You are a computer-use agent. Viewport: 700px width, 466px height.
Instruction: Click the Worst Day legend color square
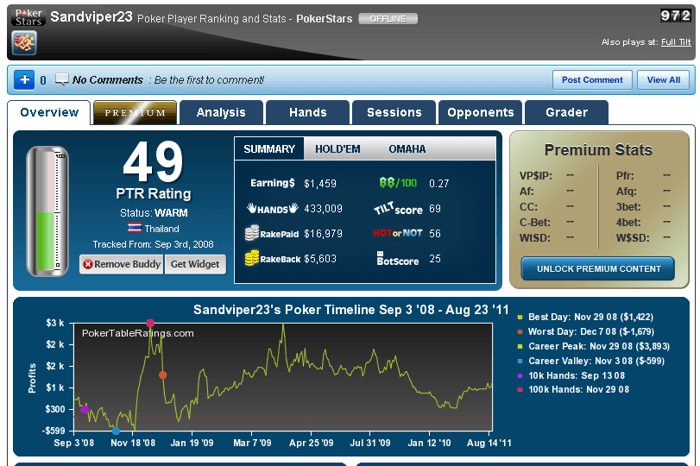click(520, 332)
